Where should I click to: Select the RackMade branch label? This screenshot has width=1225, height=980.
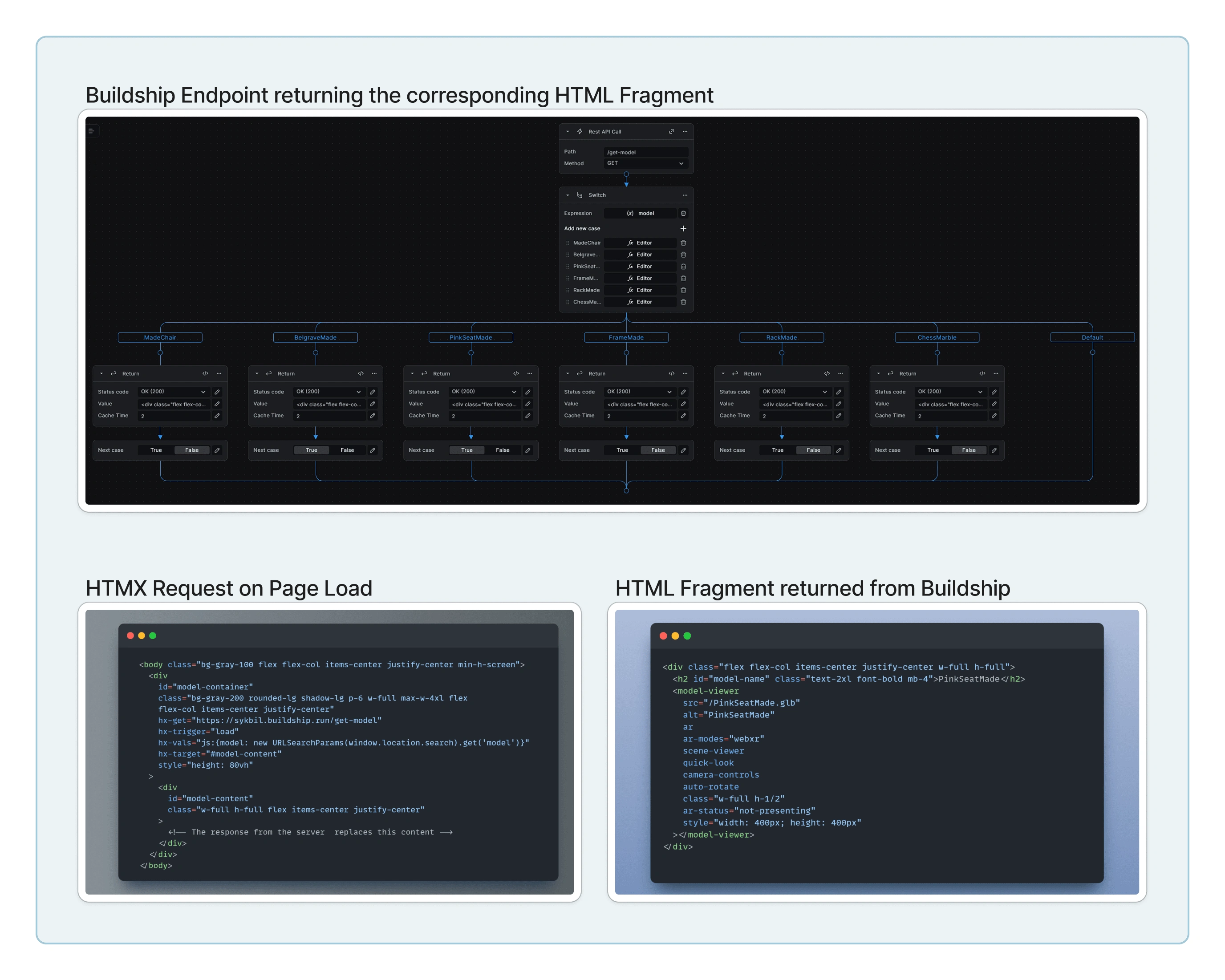[x=782, y=337]
